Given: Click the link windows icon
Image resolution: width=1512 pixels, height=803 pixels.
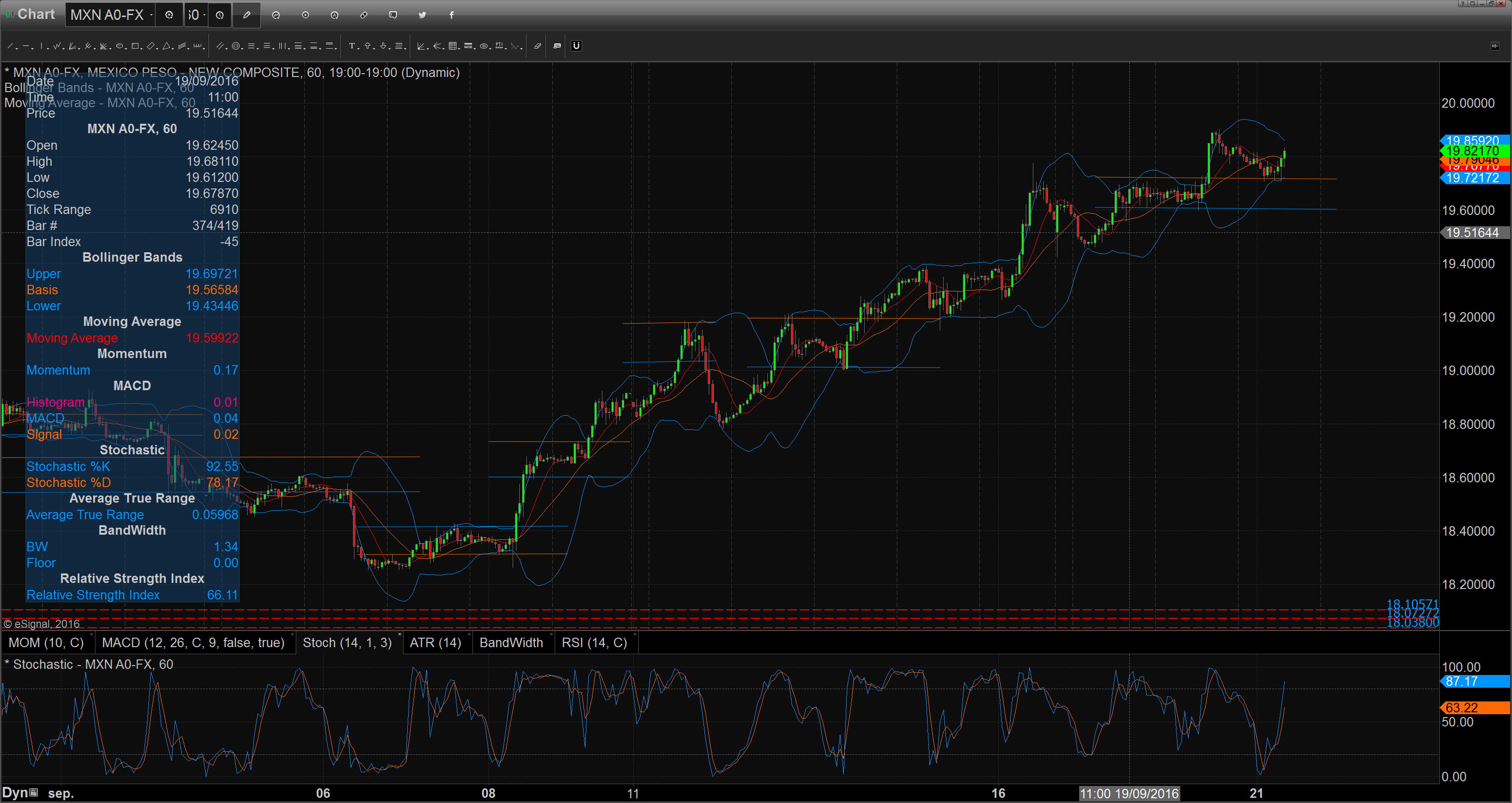Looking at the screenshot, I should click(x=364, y=15).
